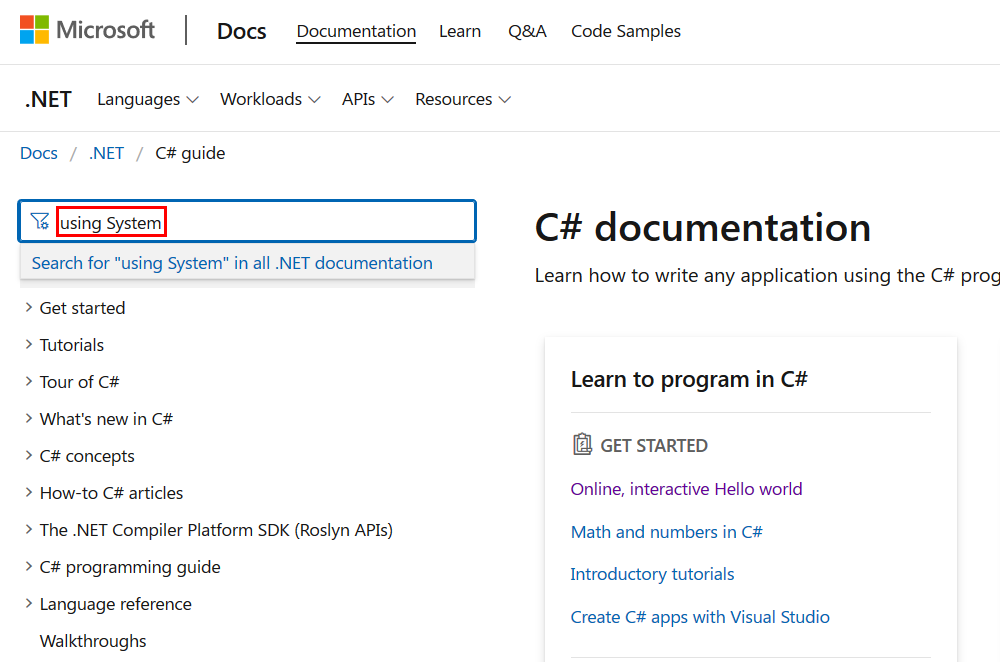The width and height of the screenshot is (1000, 662).
Task: Open the APIs dropdown menu
Action: 367,99
